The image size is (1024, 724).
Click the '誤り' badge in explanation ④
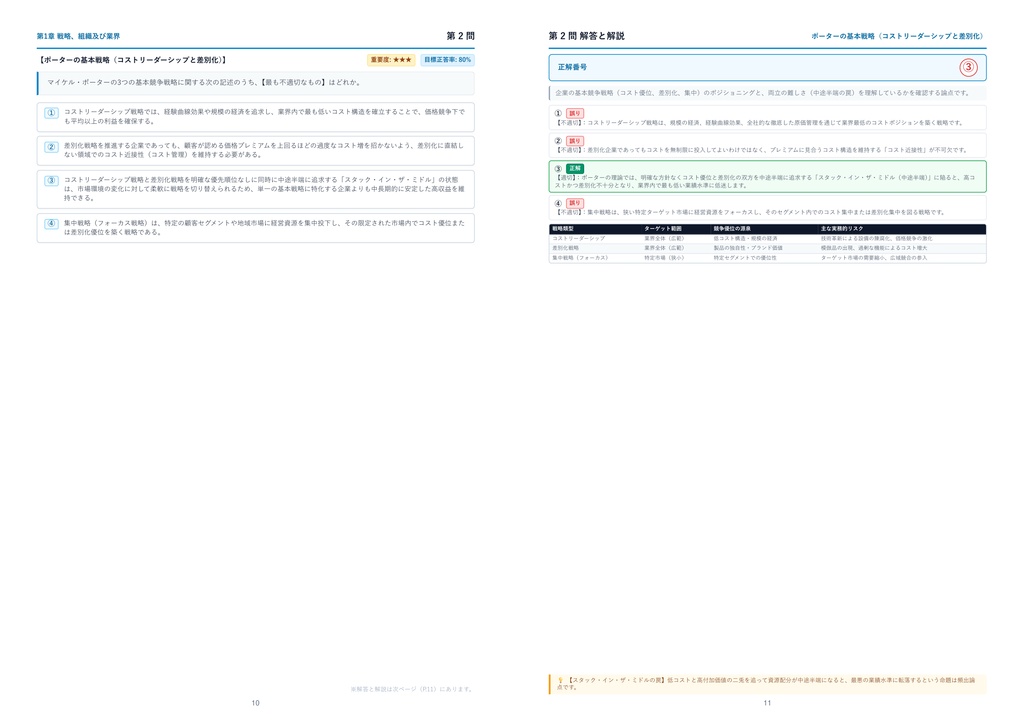(x=575, y=203)
